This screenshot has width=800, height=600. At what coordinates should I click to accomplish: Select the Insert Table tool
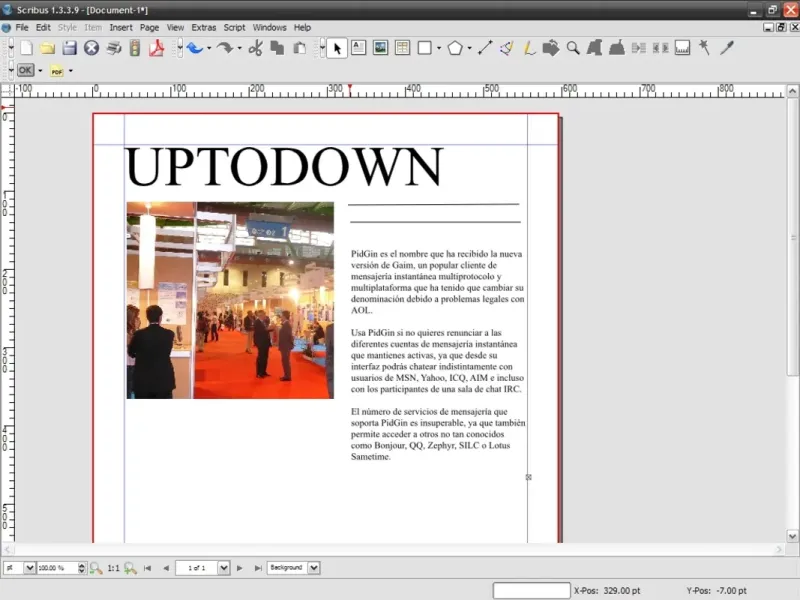(402, 47)
